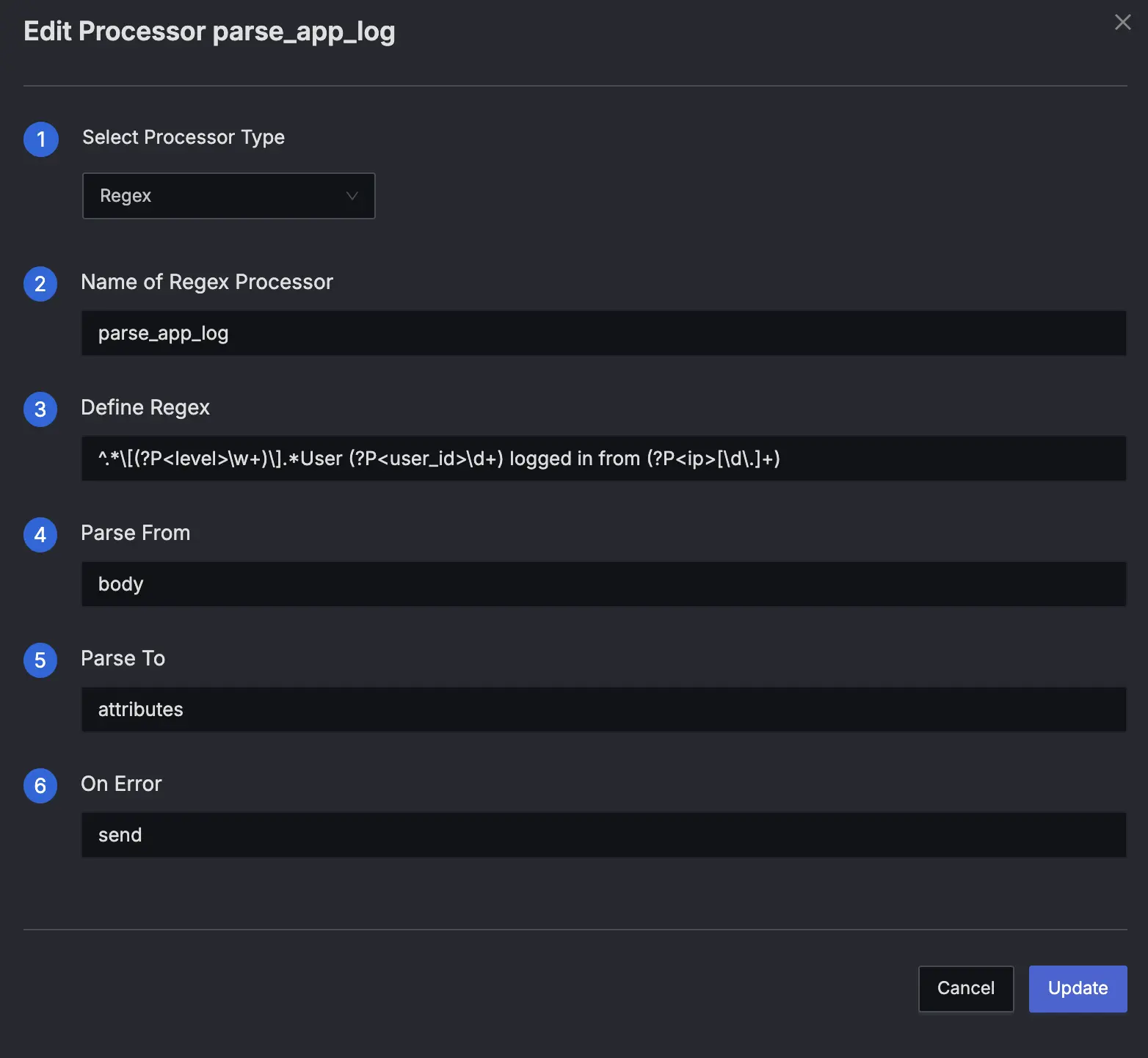Click the step 1 number badge
The width and height of the screenshot is (1148, 1058).
pos(41,139)
